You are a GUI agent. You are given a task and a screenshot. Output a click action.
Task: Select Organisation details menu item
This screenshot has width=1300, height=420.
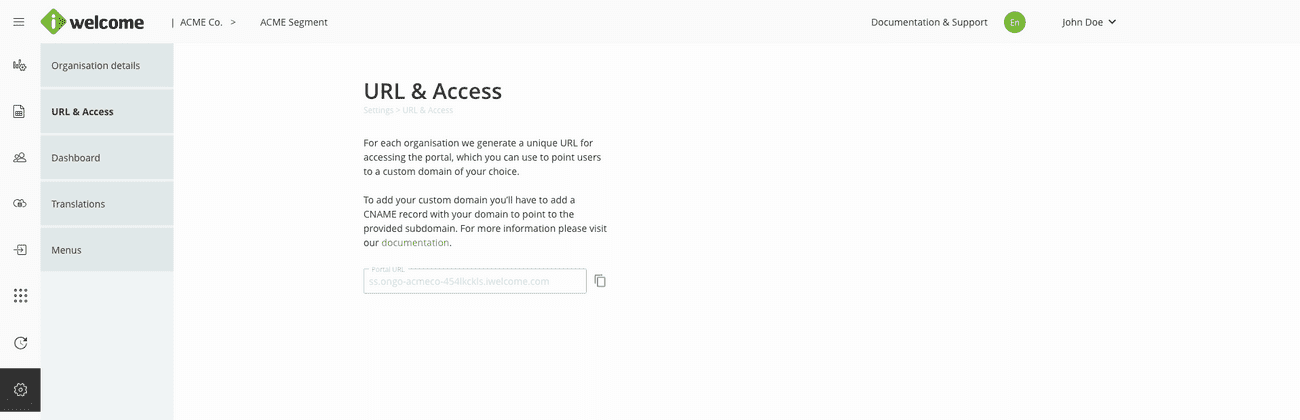(x=107, y=66)
